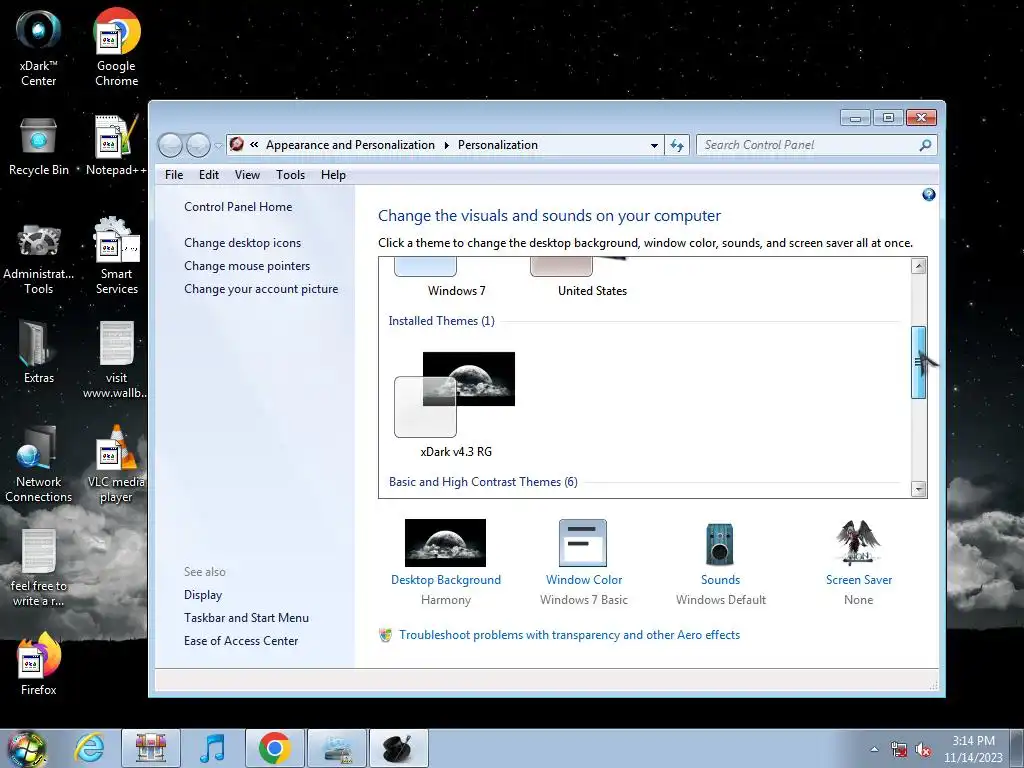Click the theme list scroll up arrow
Image resolution: width=1024 pixels, height=768 pixels.
[918, 266]
